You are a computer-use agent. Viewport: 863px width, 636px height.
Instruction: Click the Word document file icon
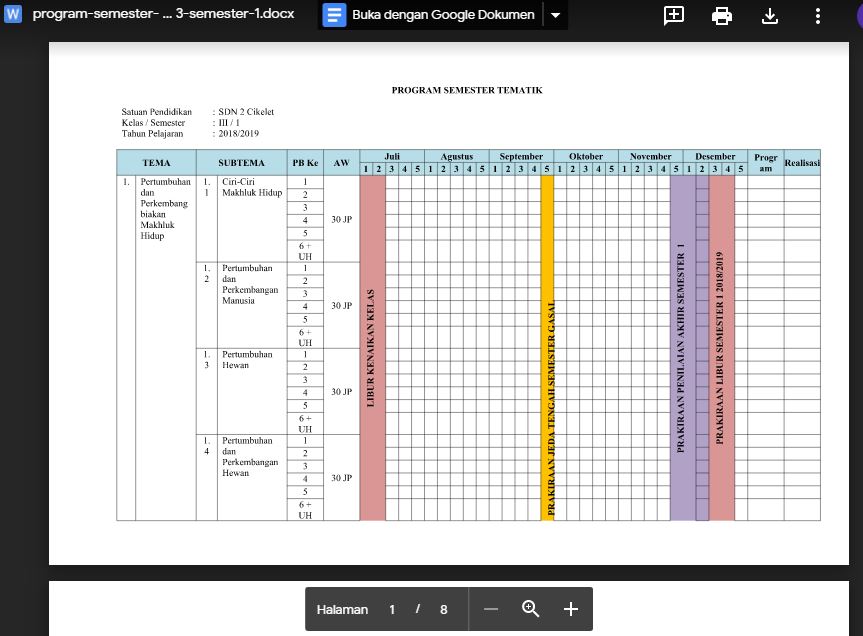[x=13, y=14]
